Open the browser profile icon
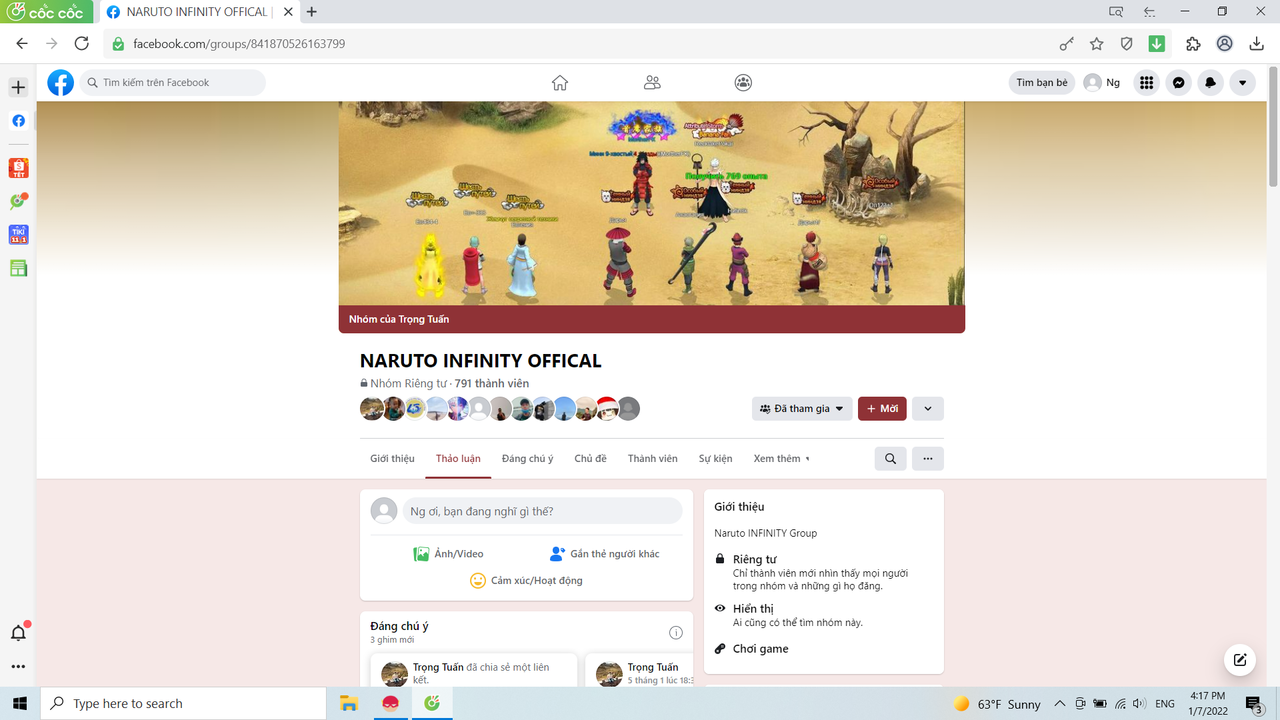1280x720 pixels. [x=1224, y=44]
